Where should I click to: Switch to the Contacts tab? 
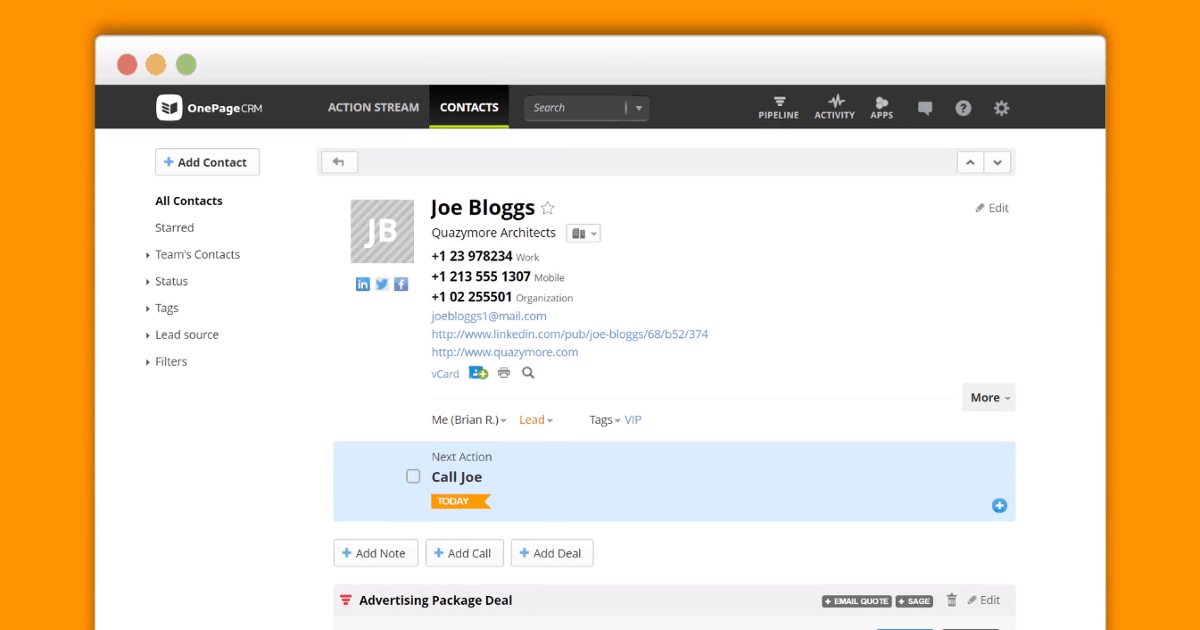(x=469, y=106)
